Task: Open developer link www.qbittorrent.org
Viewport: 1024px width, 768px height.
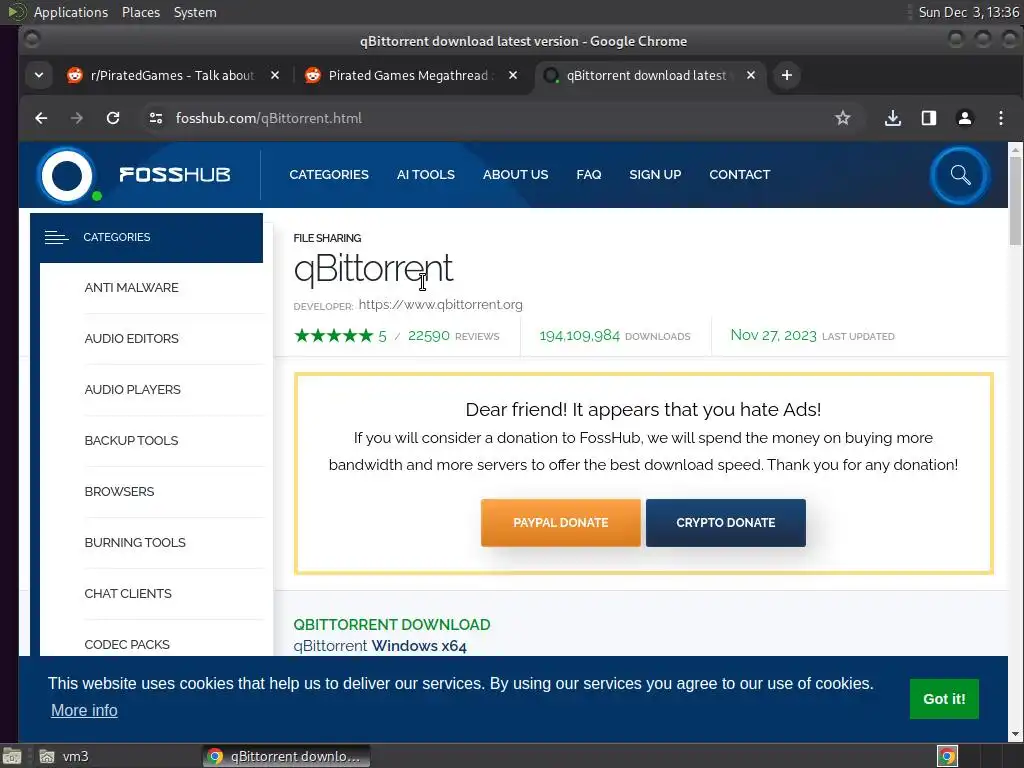Action: tap(441, 304)
